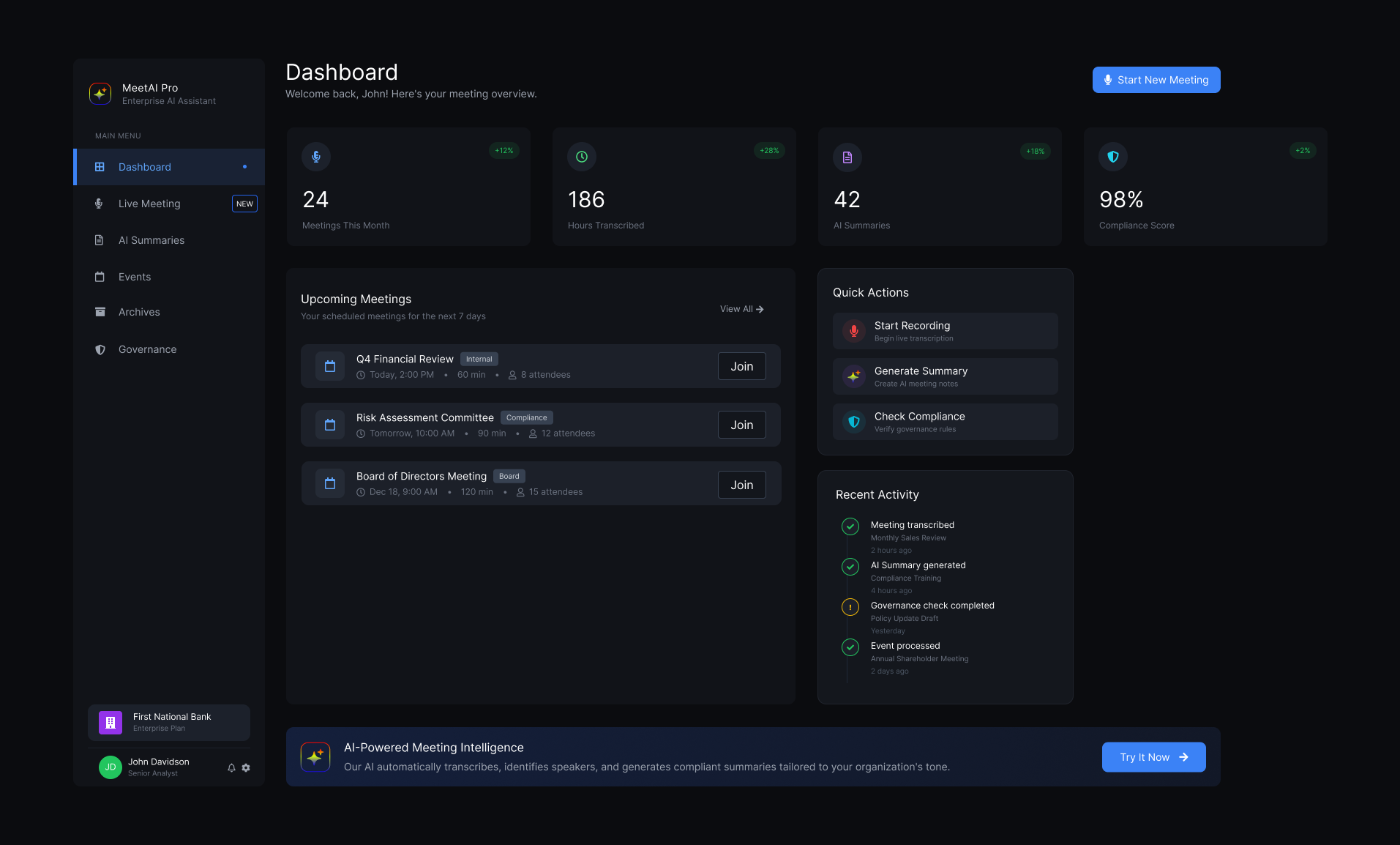
Task: Click the Q4 Financial Review calendar icon
Action: 330,366
